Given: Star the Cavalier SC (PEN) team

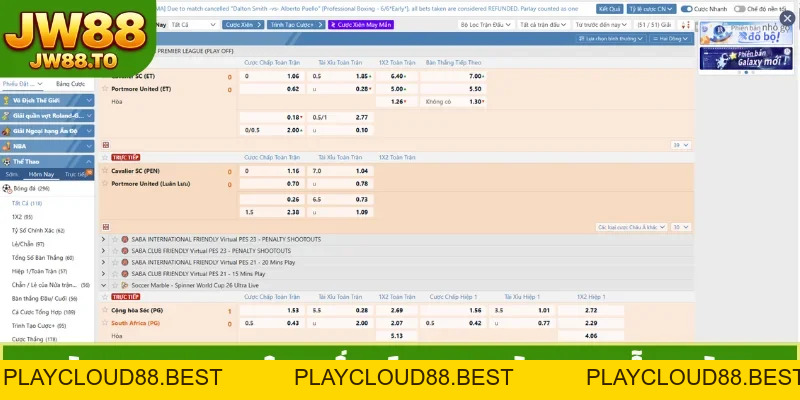Looking at the screenshot, I should point(106,170).
